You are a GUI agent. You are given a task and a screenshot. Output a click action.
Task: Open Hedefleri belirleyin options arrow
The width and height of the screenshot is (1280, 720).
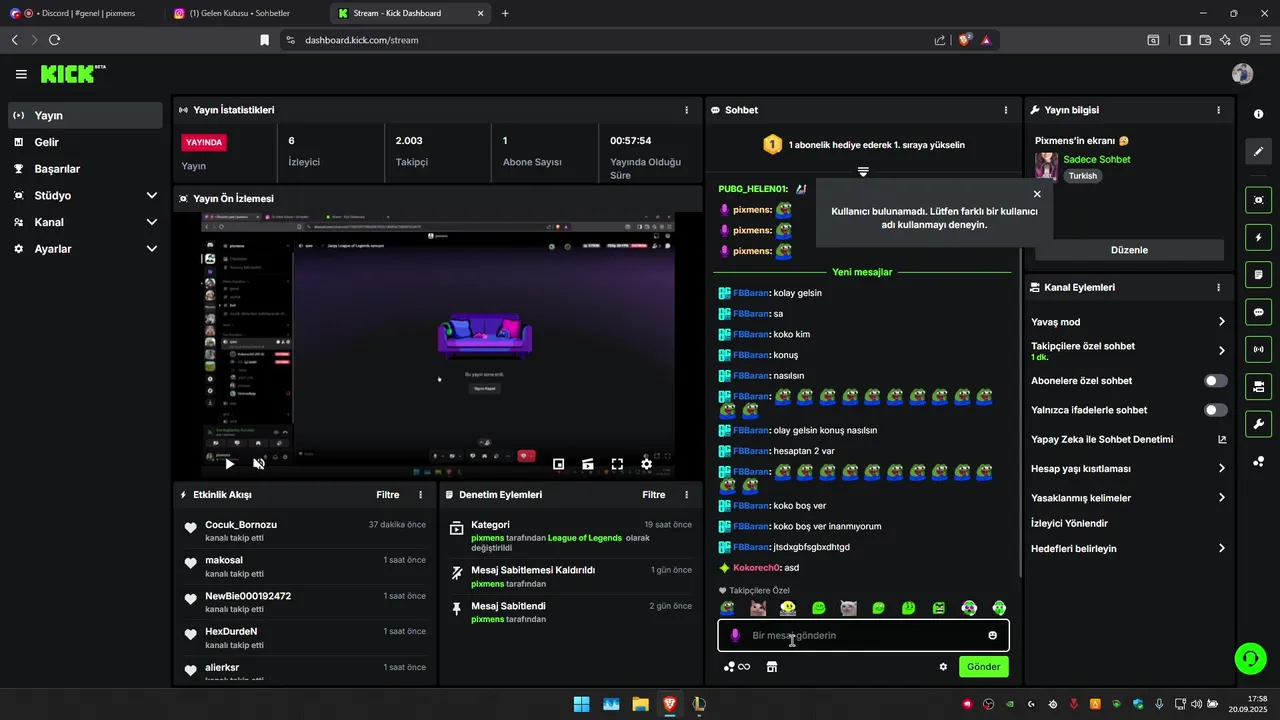1222,548
